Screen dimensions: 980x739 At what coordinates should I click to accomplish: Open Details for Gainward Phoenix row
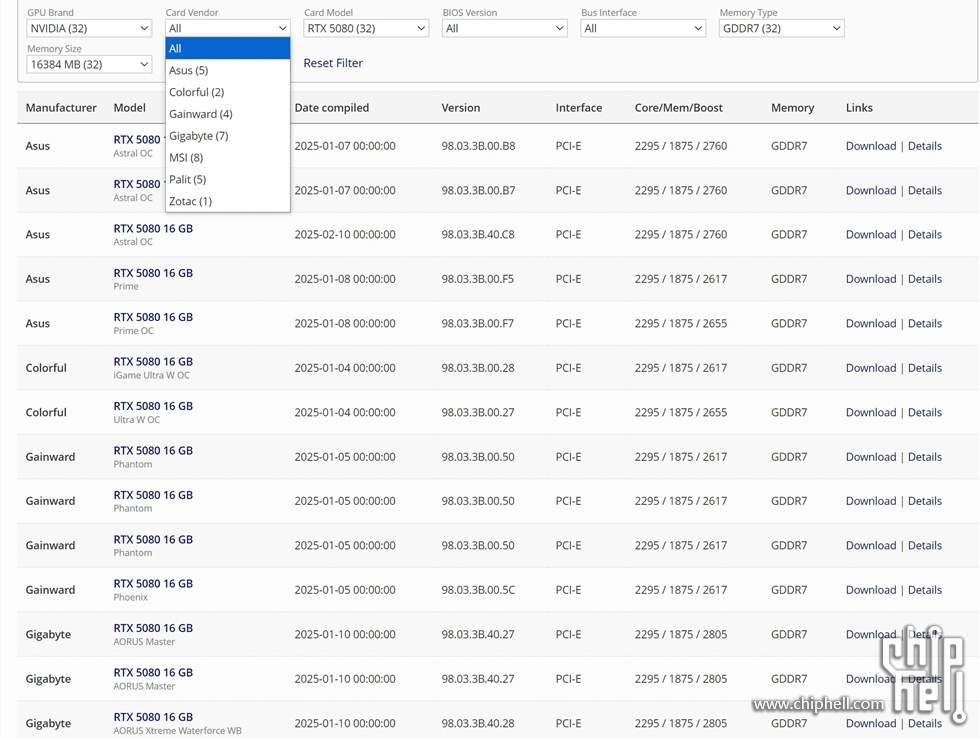click(924, 590)
